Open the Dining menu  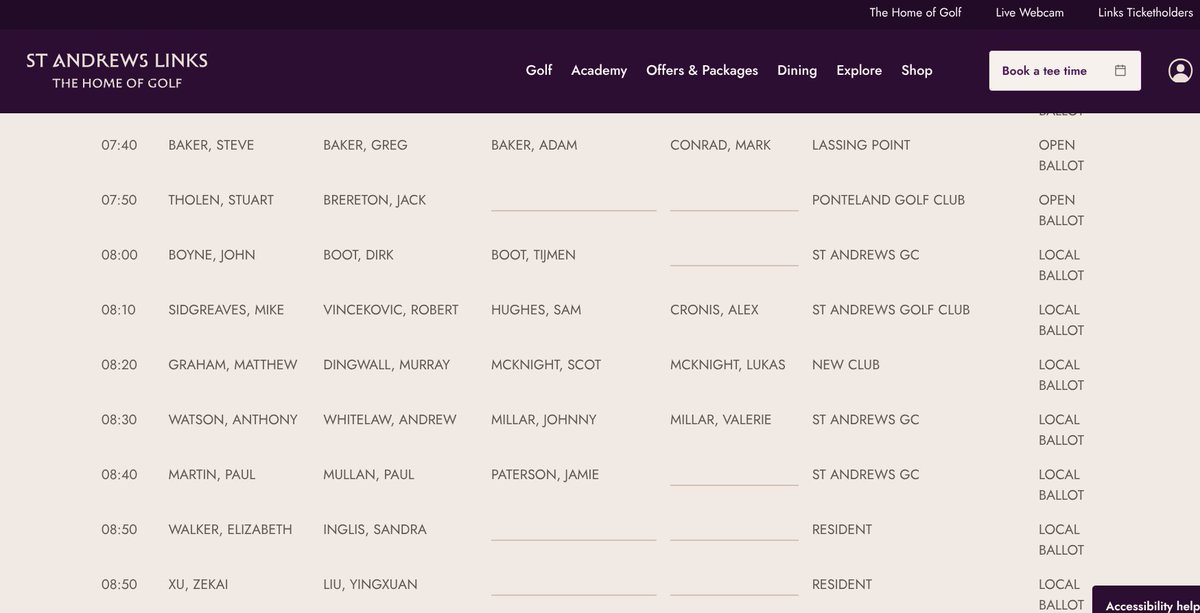click(x=797, y=71)
